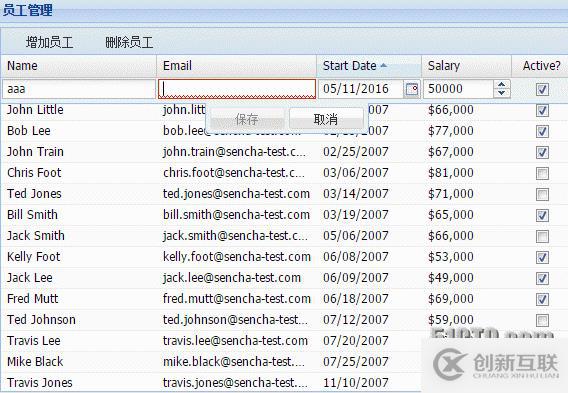The width and height of the screenshot is (568, 393).
Task: Select the John Train name cell
Action: pos(35,152)
